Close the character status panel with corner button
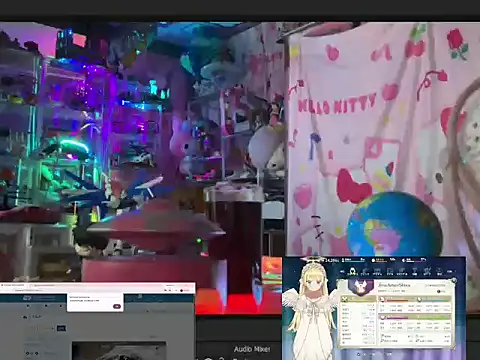Screen dimensions: 480x360 [454, 280]
